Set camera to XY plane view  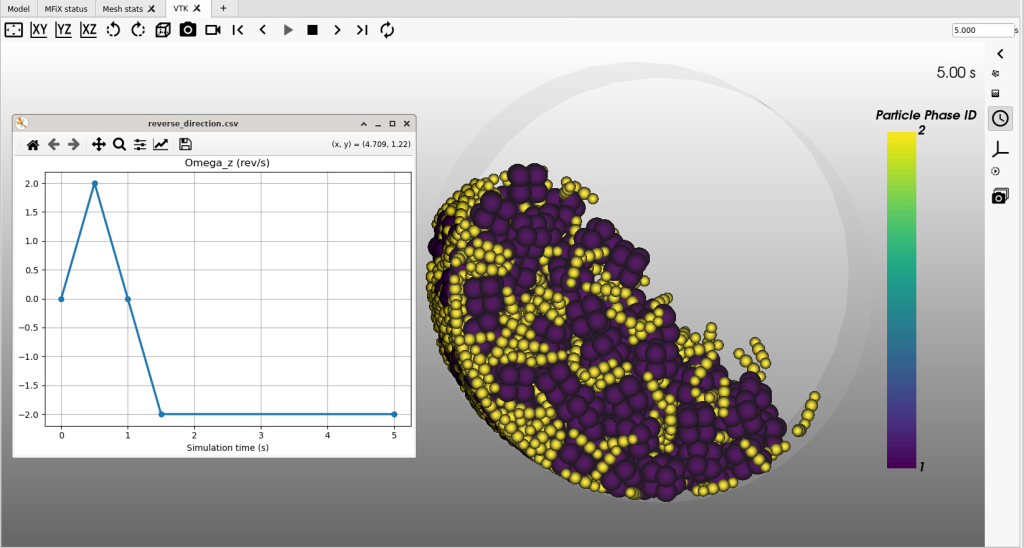tap(40, 30)
